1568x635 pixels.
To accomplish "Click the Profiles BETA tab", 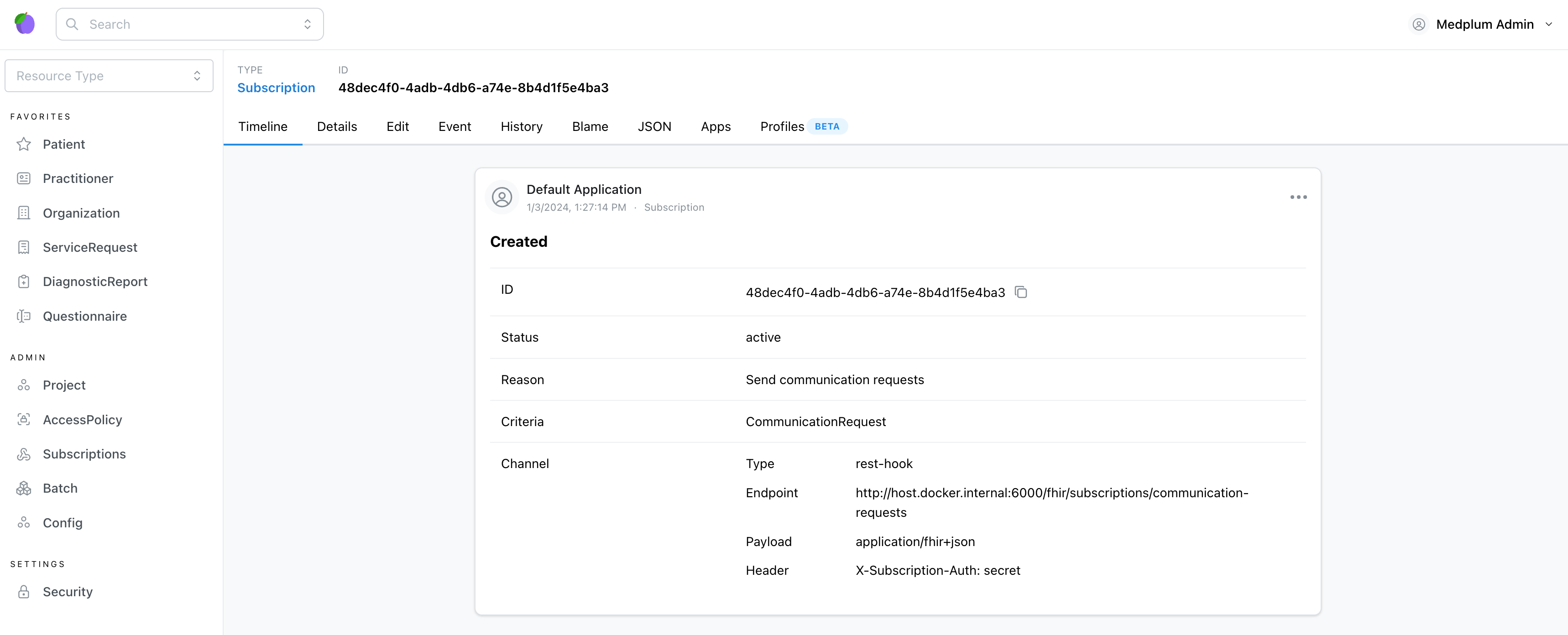I will [x=800, y=126].
